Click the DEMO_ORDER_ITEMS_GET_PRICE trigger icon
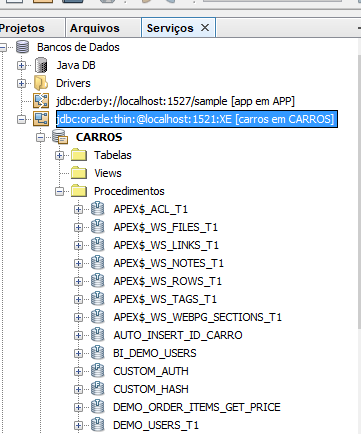361x434 pixels. [98, 407]
